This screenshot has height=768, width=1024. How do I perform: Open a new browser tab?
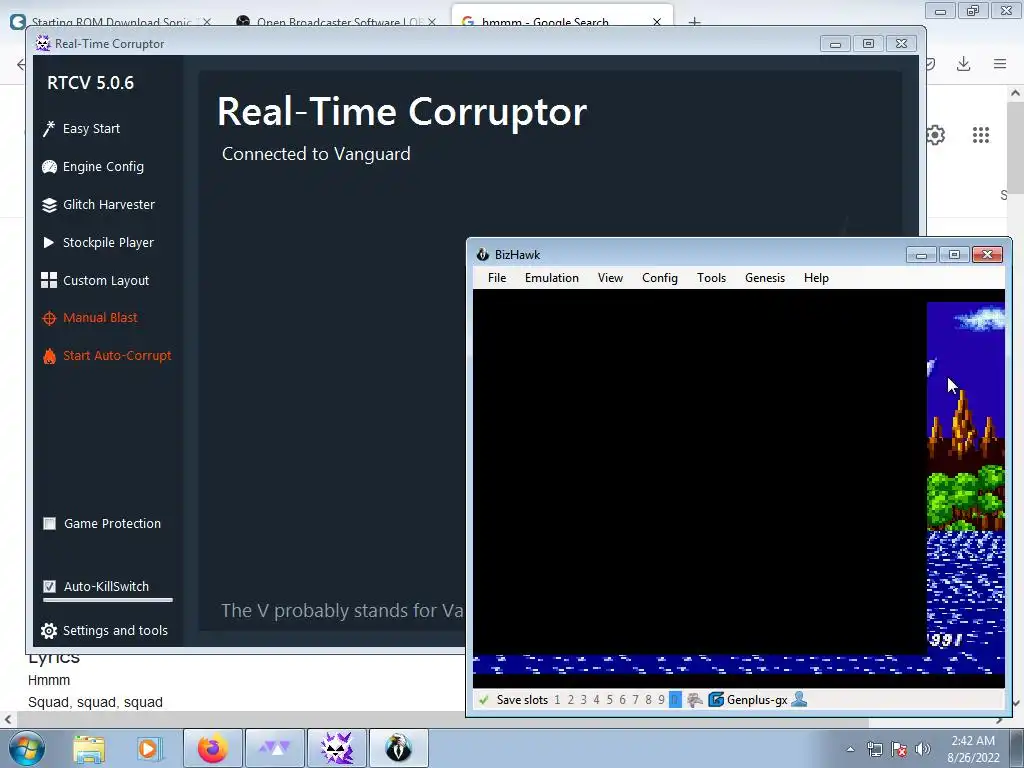pyautogui.click(x=694, y=22)
